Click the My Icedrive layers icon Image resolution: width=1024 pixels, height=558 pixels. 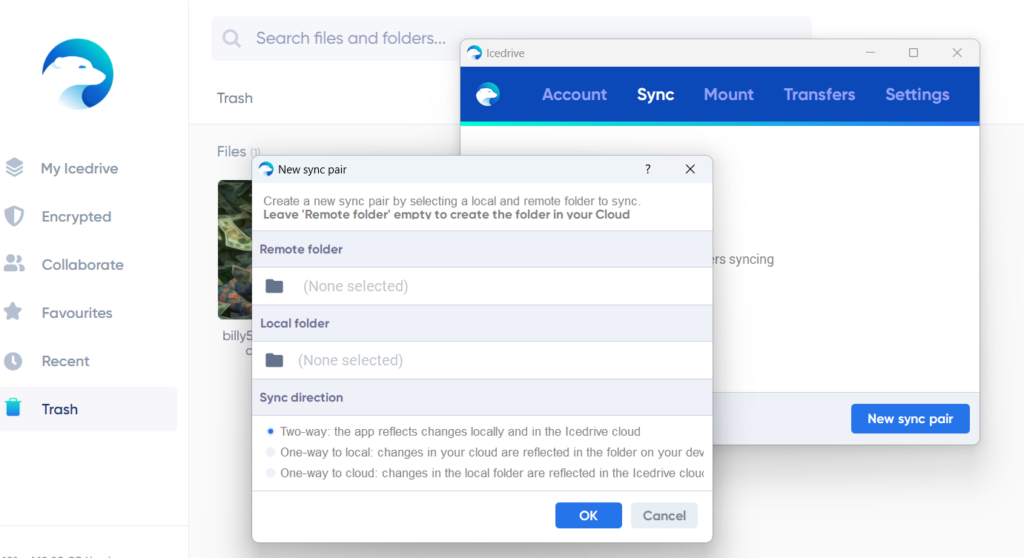pyautogui.click(x=14, y=168)
